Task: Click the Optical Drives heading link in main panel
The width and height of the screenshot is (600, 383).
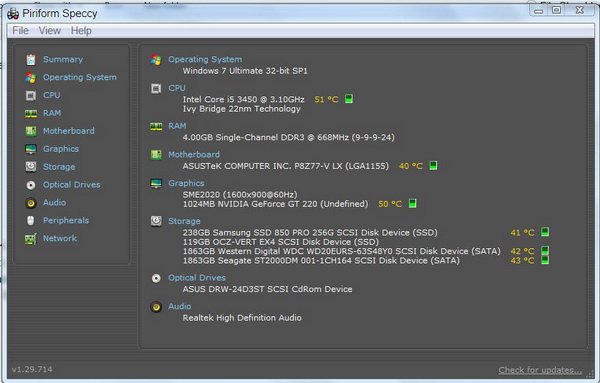Action: tap(197, 278)
